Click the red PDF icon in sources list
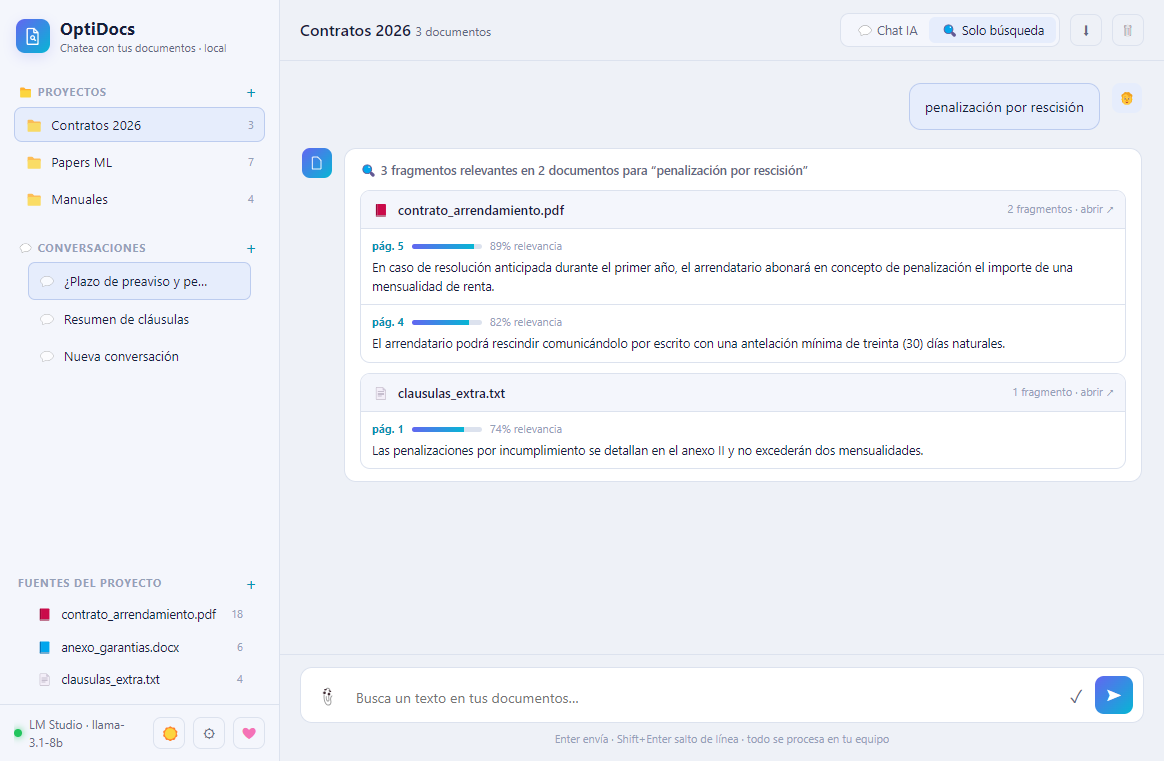The image size is (1164, 761). [x=45, y=615]
